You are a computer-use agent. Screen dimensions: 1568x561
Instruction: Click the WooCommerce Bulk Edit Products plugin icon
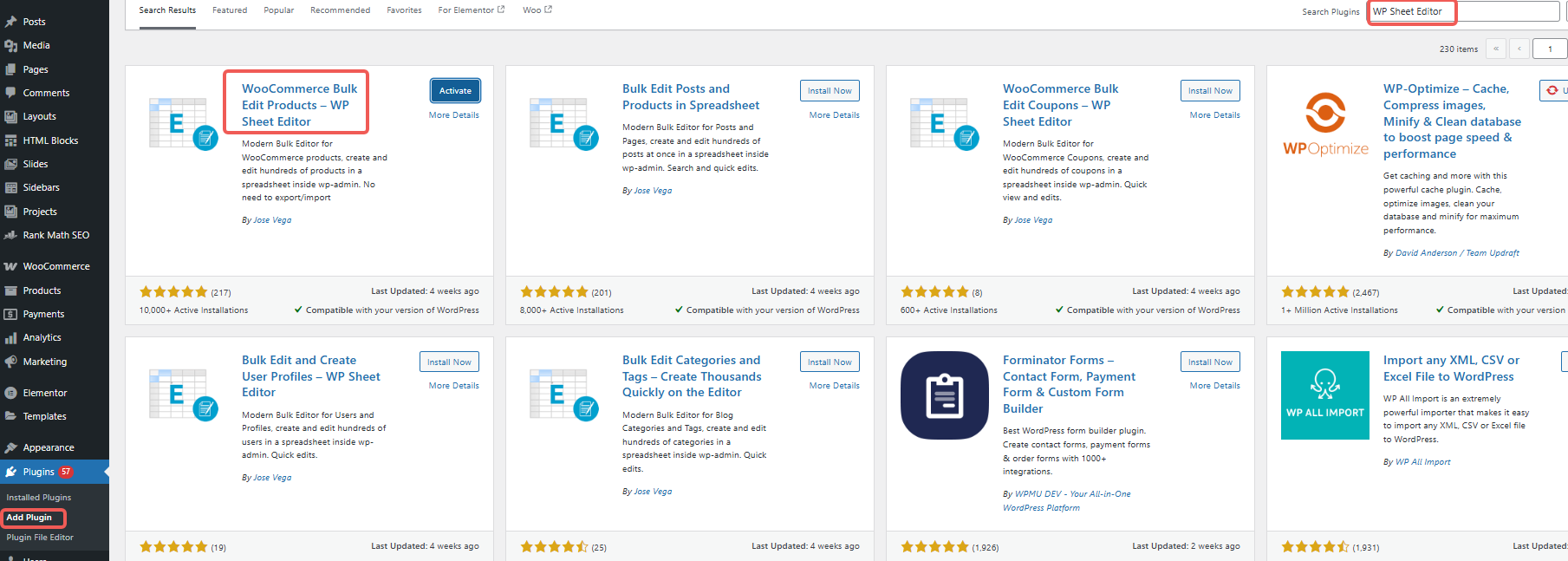pyautogui.click(x=183, y=124)
